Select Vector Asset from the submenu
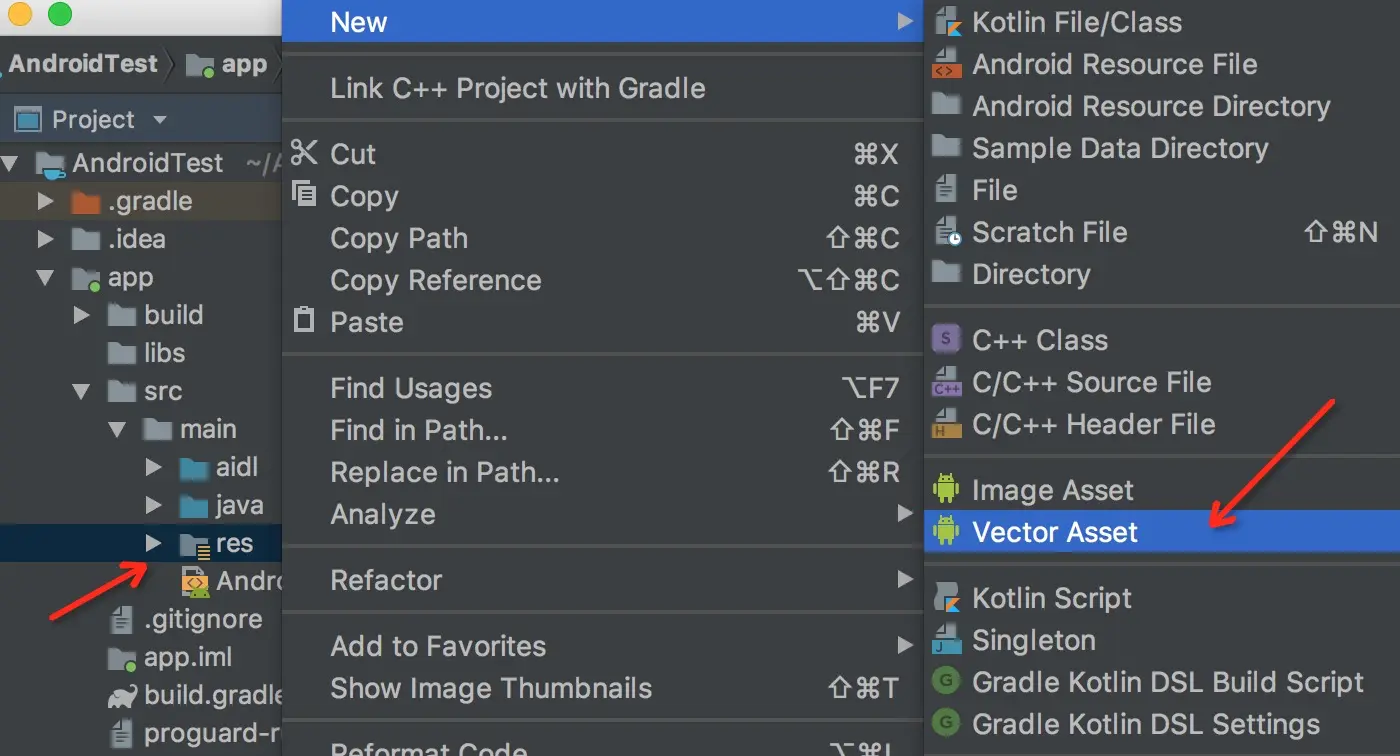The image size is (1400, 756). [1055, 532]
